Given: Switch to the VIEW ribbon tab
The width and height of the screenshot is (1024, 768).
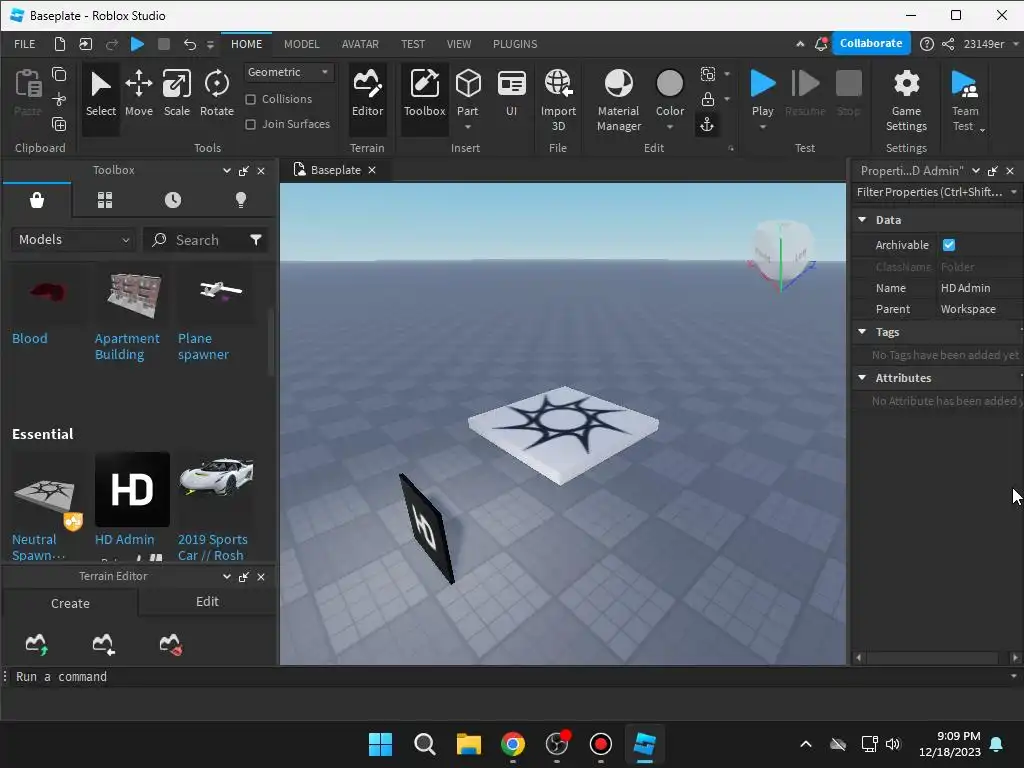Looking at the screenshot, I should coord(458,44).
